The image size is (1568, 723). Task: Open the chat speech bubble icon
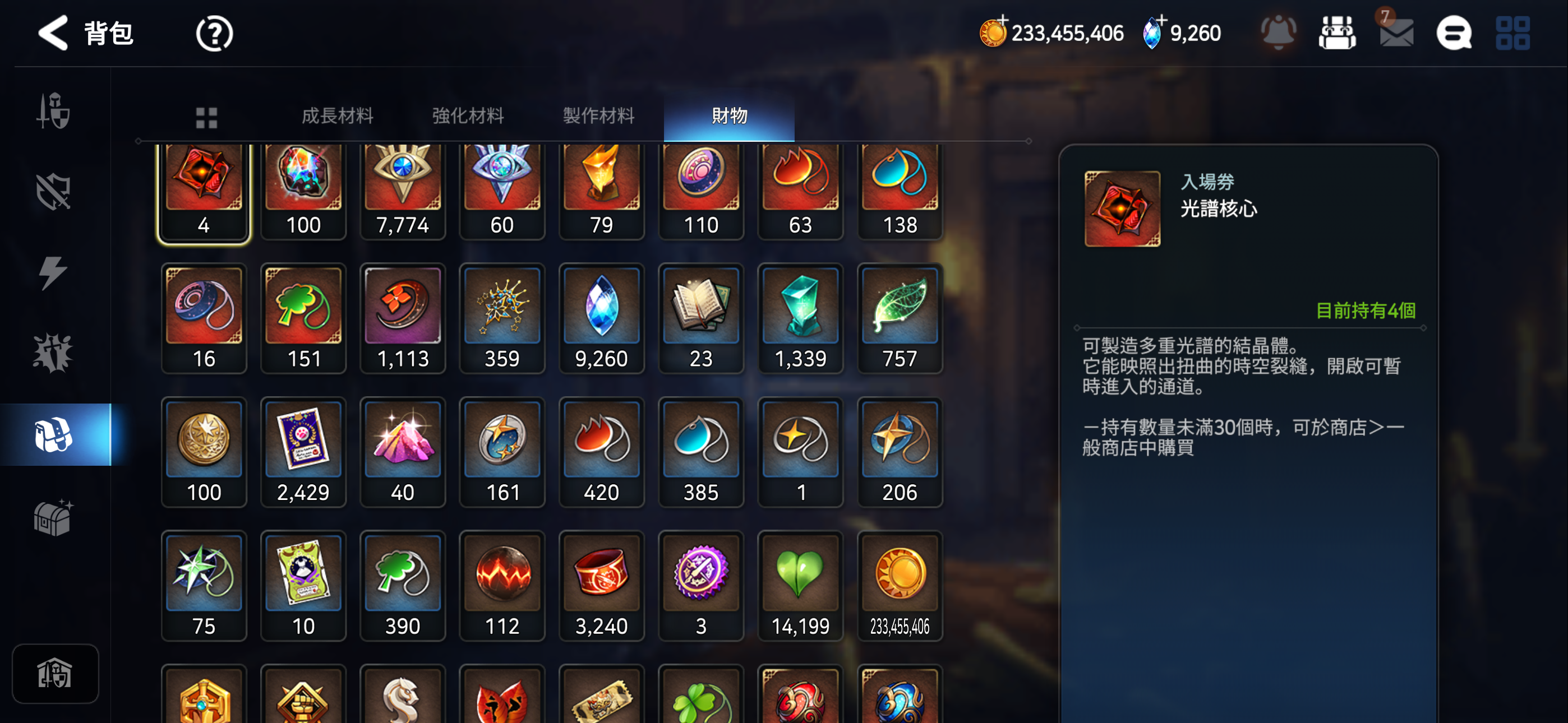tap(1454, 33)
